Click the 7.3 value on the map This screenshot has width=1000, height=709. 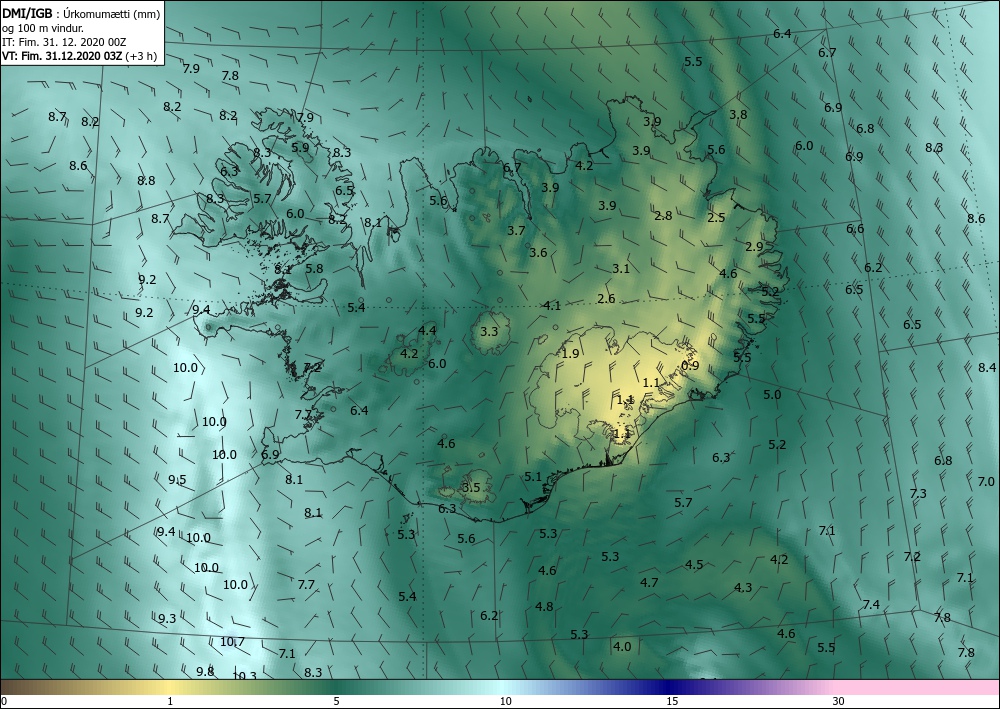pos(917,493)
